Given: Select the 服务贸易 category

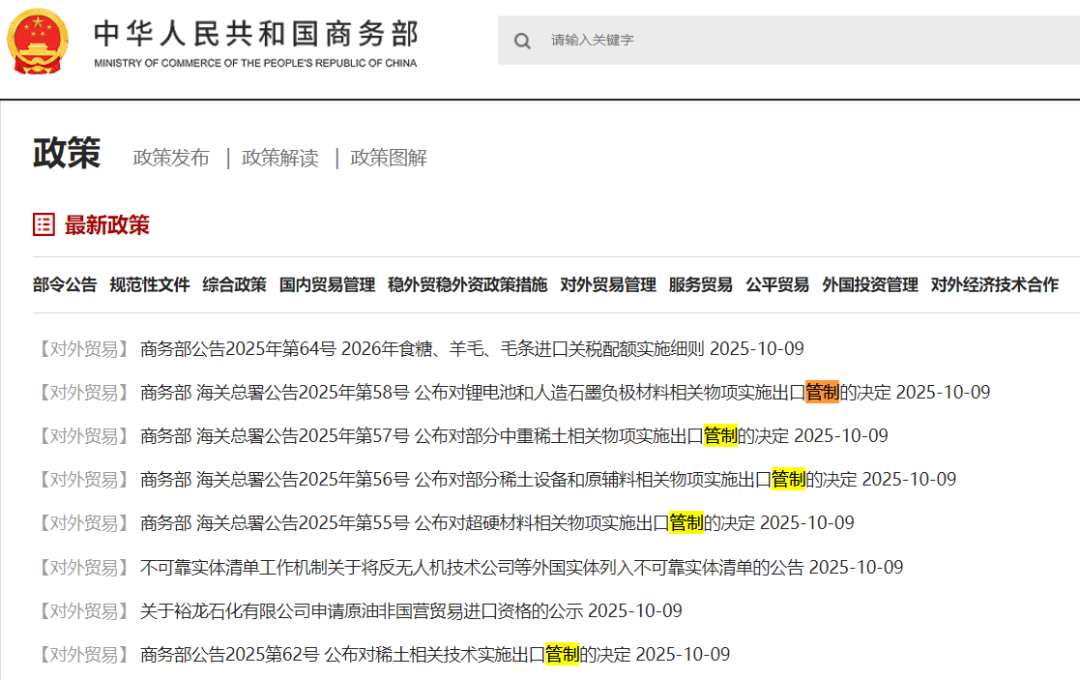Looking at the screenshot, I should [700, 285].
